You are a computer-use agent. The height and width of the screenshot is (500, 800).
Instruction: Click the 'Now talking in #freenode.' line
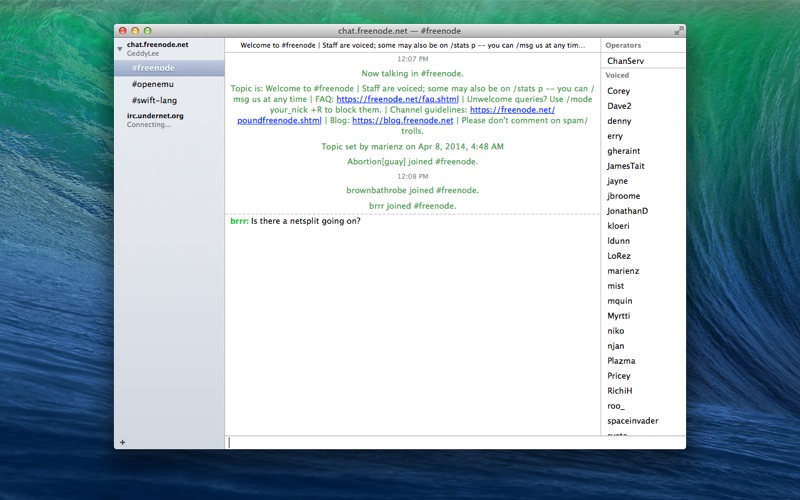(412, 73)
